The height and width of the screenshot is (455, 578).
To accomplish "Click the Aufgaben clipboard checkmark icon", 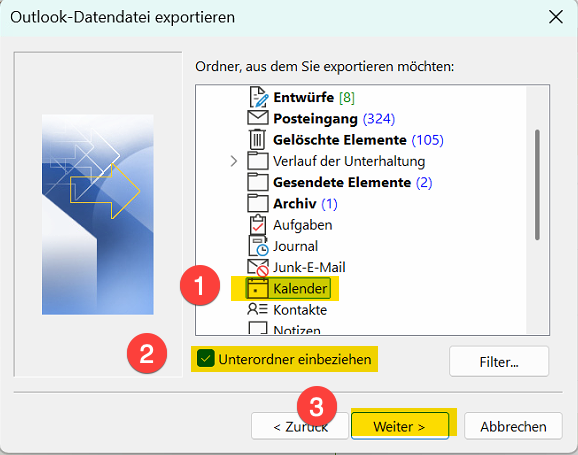I will click(x=258, y=225).
